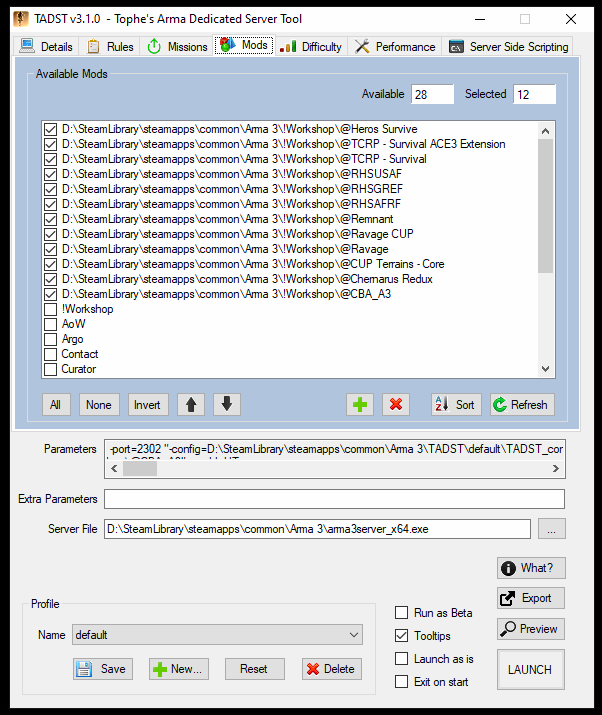Launch the server with LAUNCH button

tap(531, 669)
